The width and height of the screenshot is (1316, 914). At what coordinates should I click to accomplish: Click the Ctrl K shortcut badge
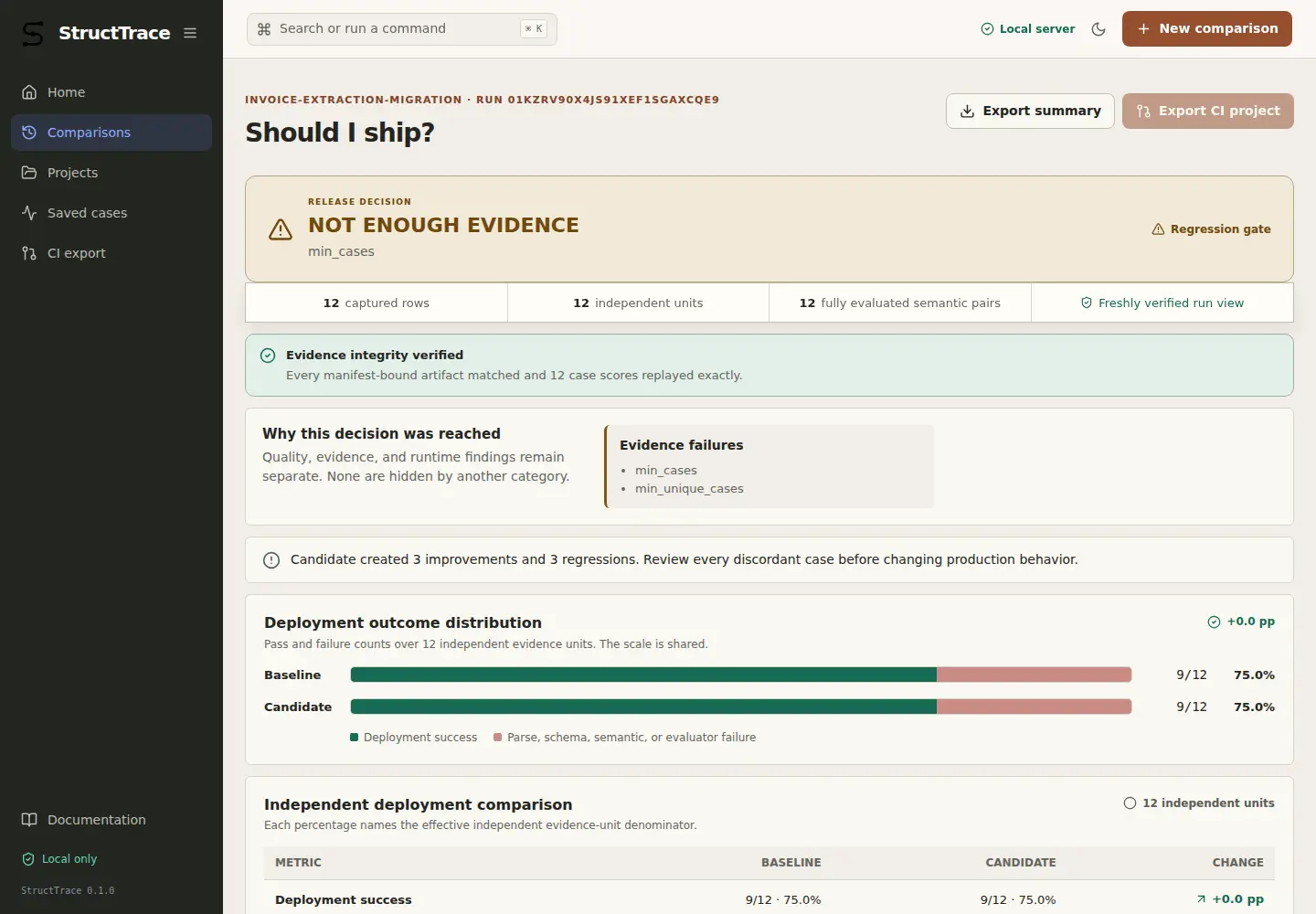point(534,29)
